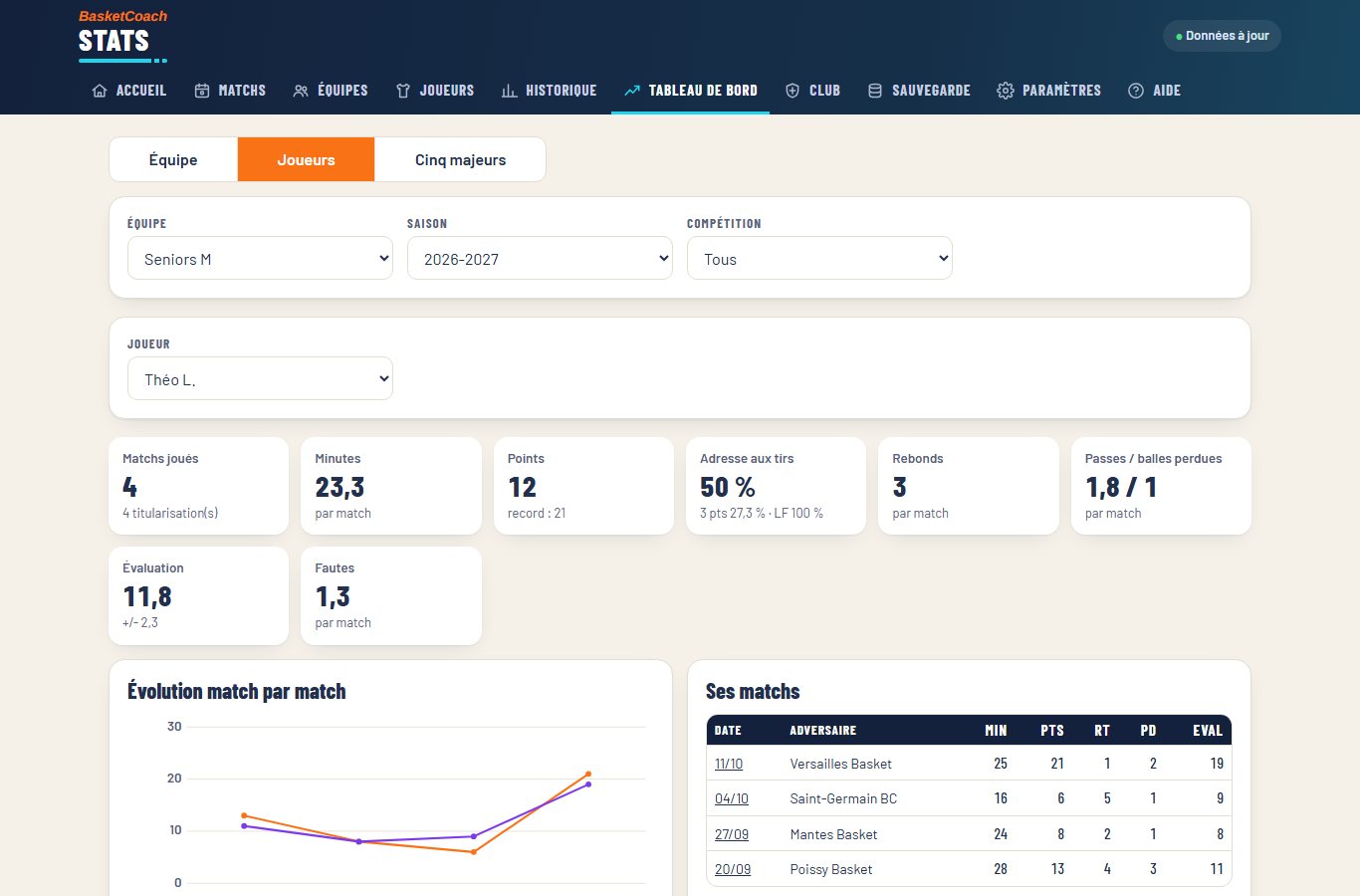Image resolution: width=1360 pixels, height=896 pixels.
Task: Click the Mantes Basket opponent name
Action: coord(833,834)
